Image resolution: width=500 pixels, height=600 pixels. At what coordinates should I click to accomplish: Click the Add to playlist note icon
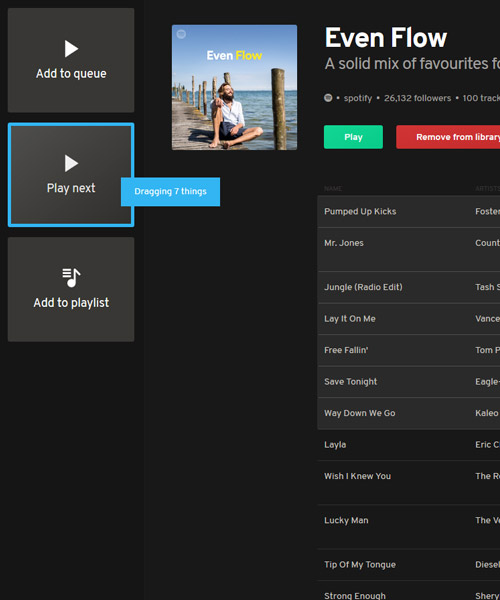[x=71, y=277]
